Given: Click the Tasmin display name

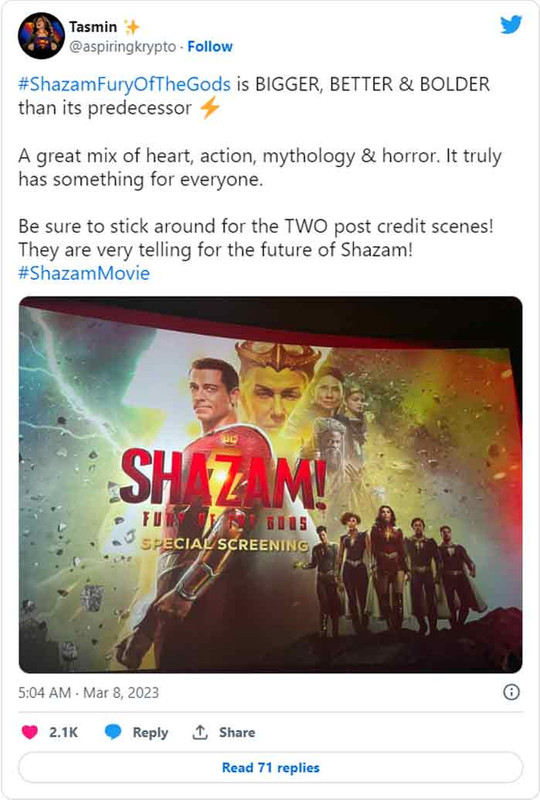Looking at the screenshot, I should (93, 27).
